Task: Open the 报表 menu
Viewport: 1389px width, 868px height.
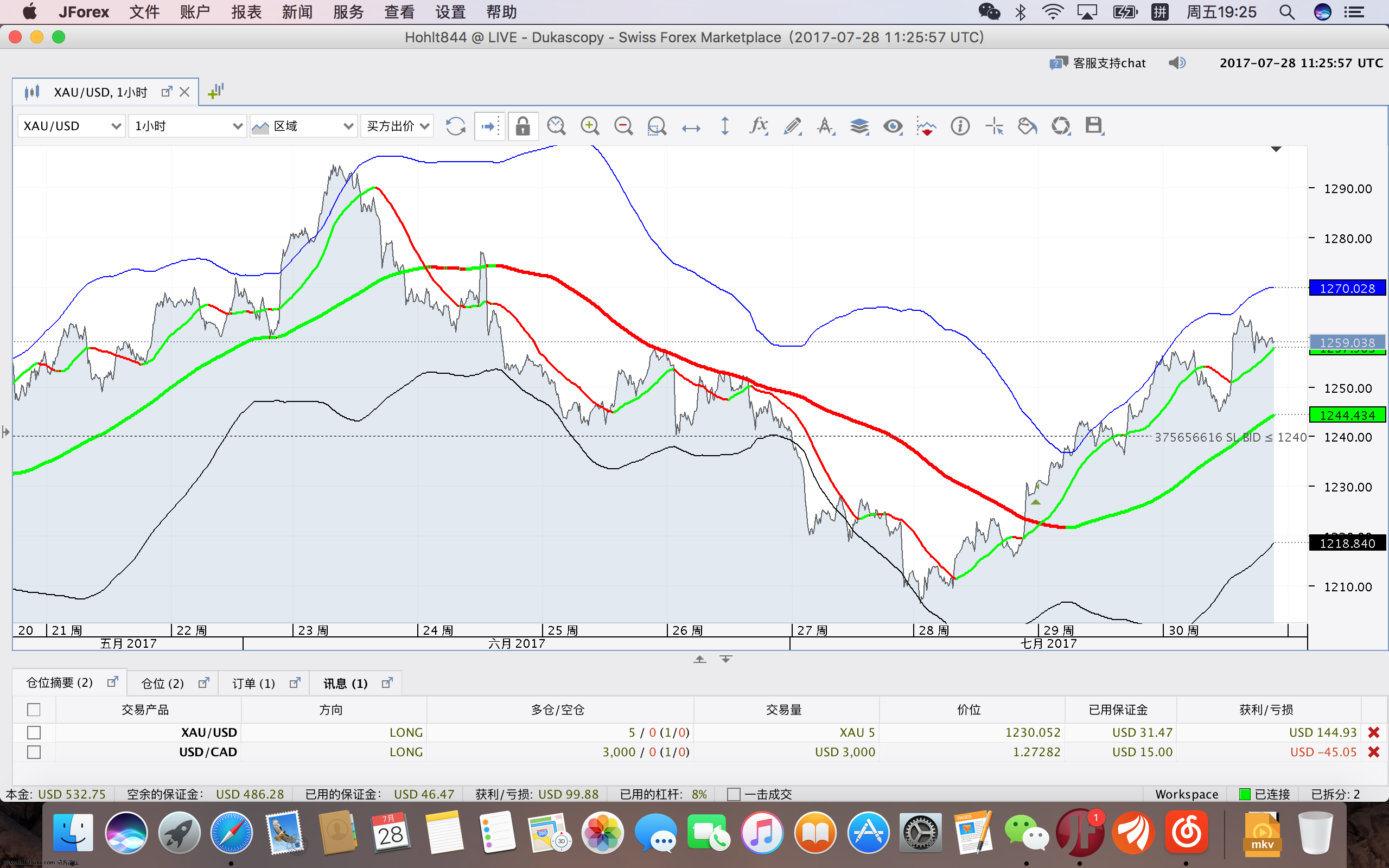Action: (246, 12)
